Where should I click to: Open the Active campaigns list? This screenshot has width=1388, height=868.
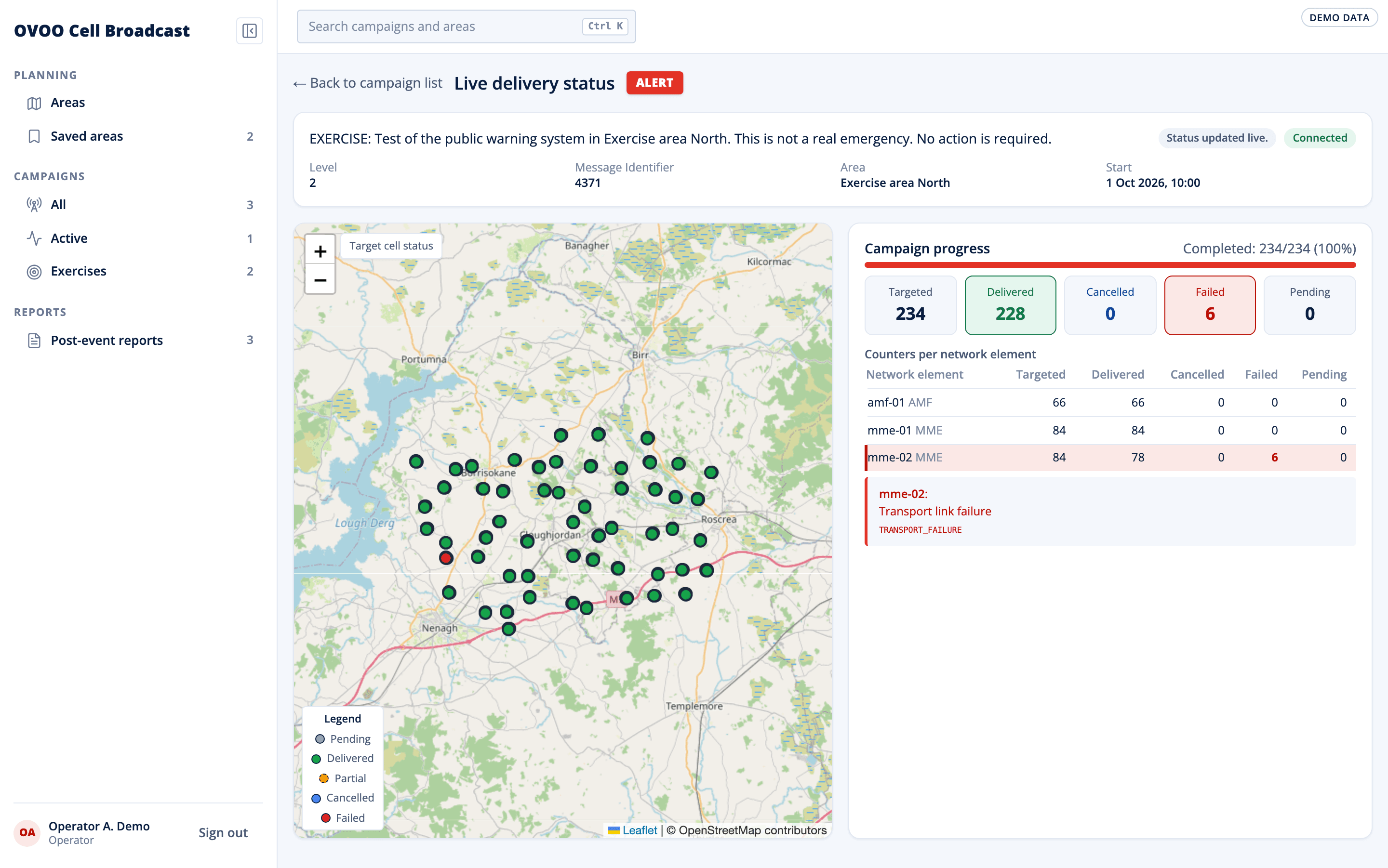coord(138,238)
